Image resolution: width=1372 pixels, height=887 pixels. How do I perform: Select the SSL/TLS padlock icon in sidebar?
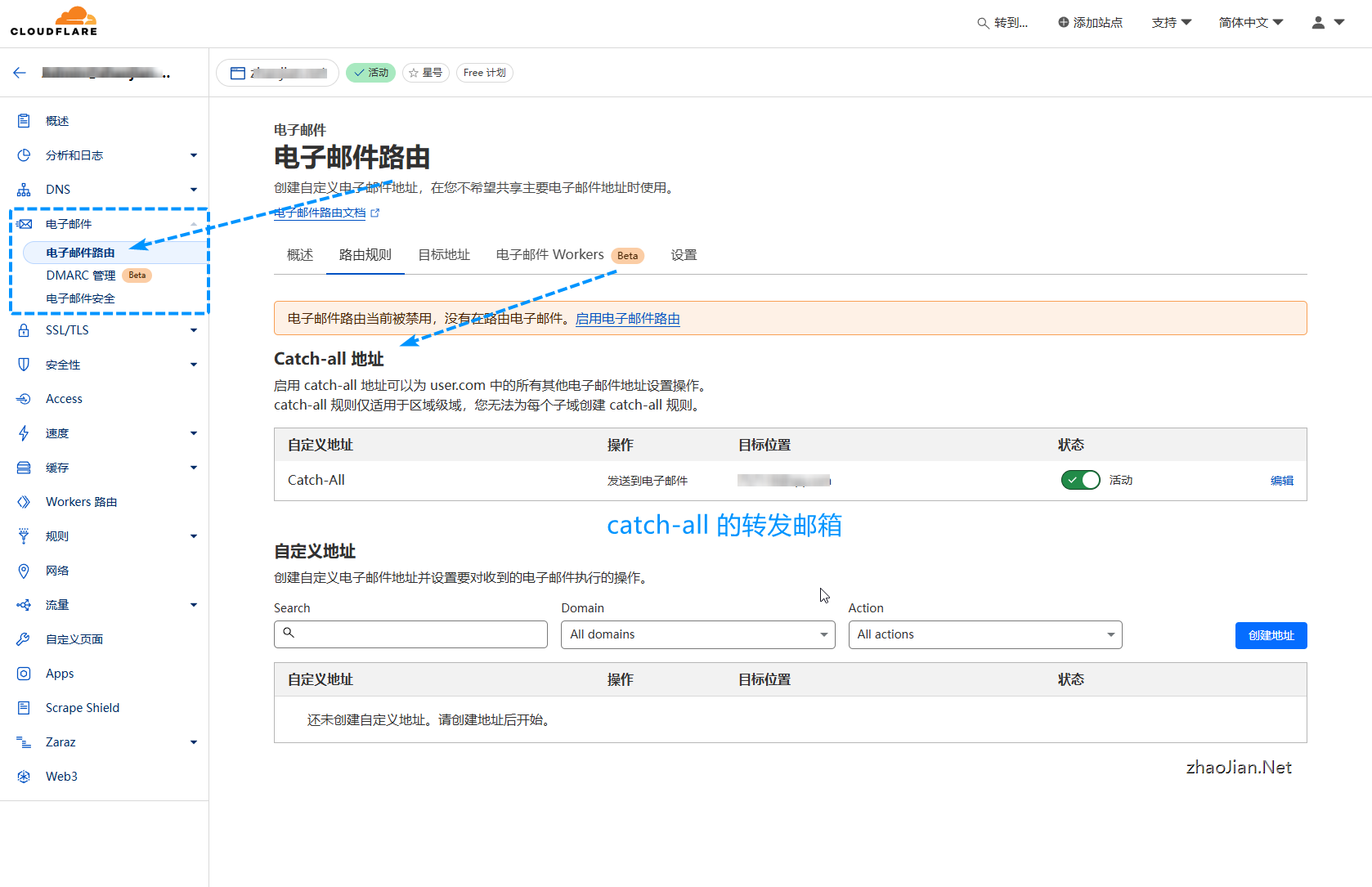click(x=24, y=329)
